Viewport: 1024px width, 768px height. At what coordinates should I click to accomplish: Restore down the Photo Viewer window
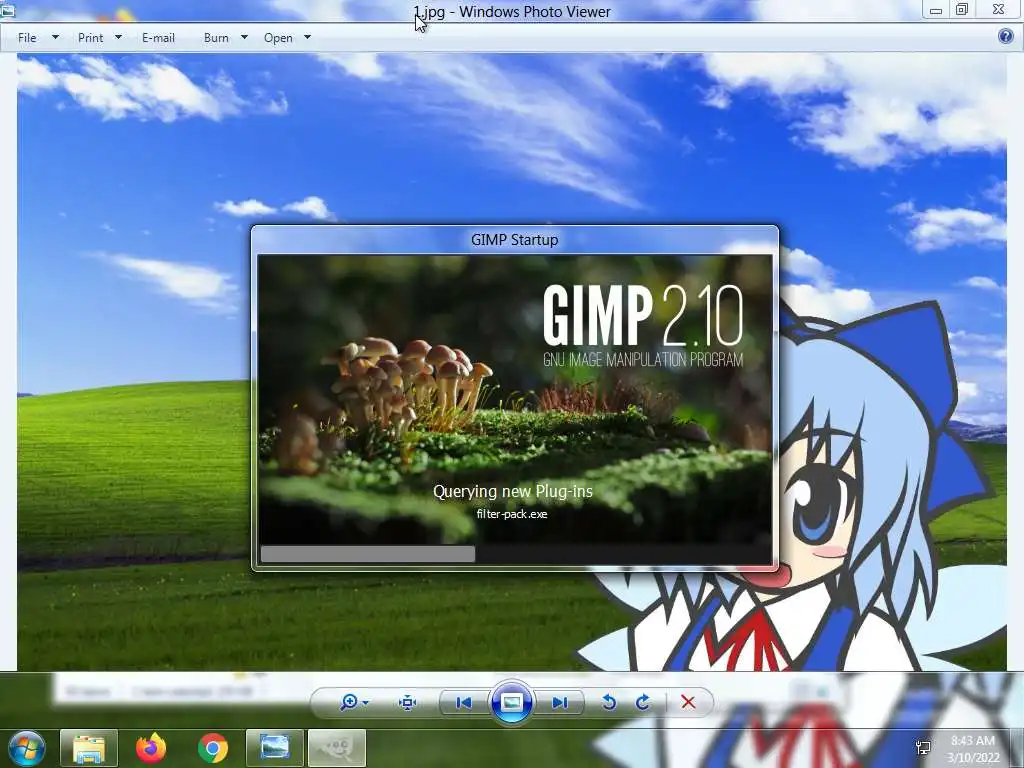[x=962, y=10]
